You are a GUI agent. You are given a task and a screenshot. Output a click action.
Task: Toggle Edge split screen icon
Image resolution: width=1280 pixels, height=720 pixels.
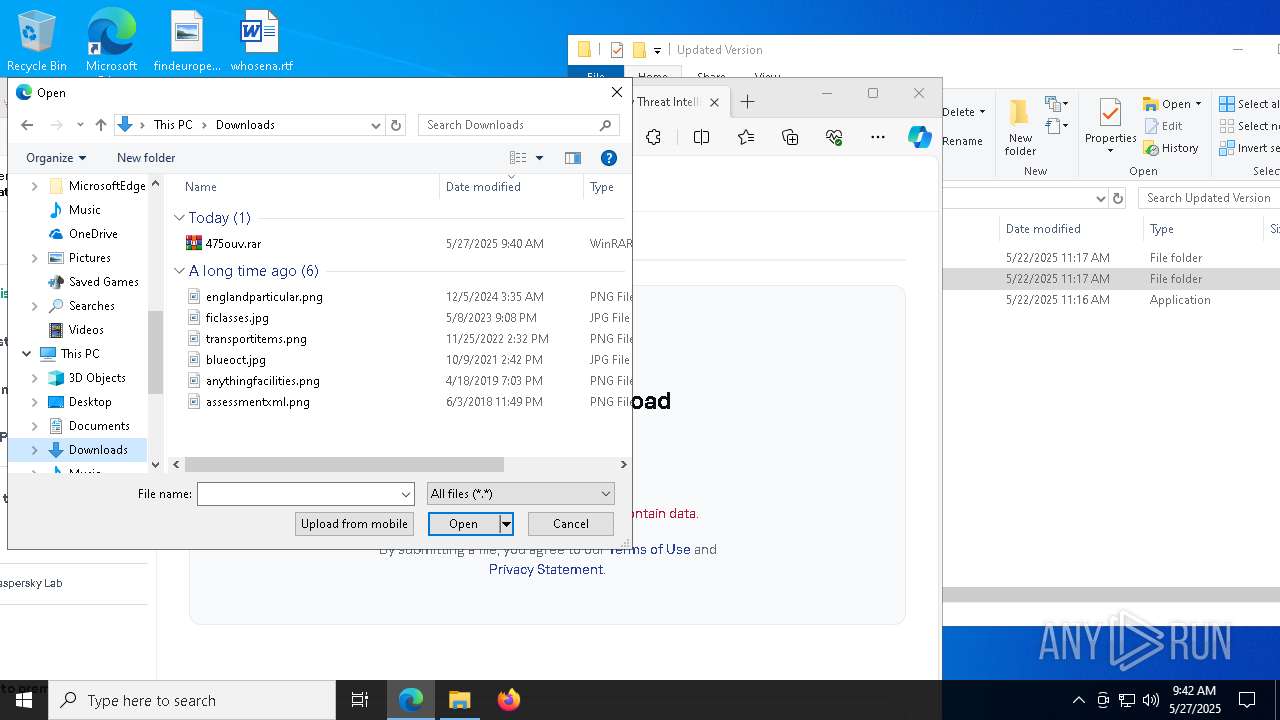click(x=701, y=137)
